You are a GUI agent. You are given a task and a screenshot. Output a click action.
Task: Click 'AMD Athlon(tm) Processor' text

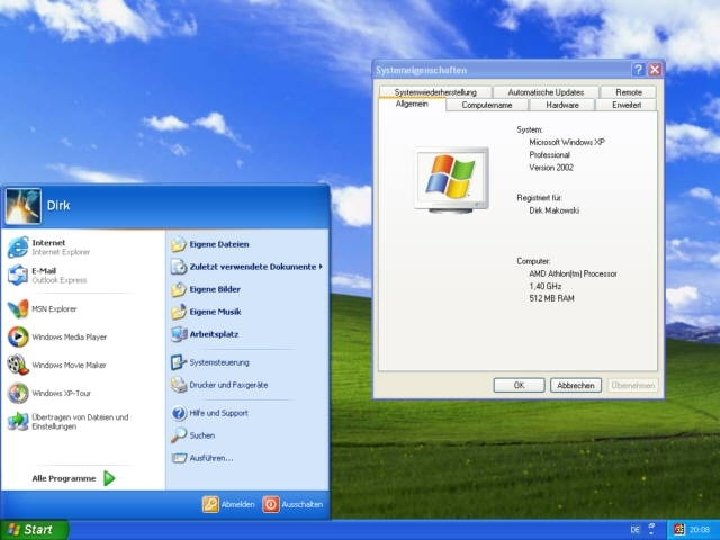[573, 274]
